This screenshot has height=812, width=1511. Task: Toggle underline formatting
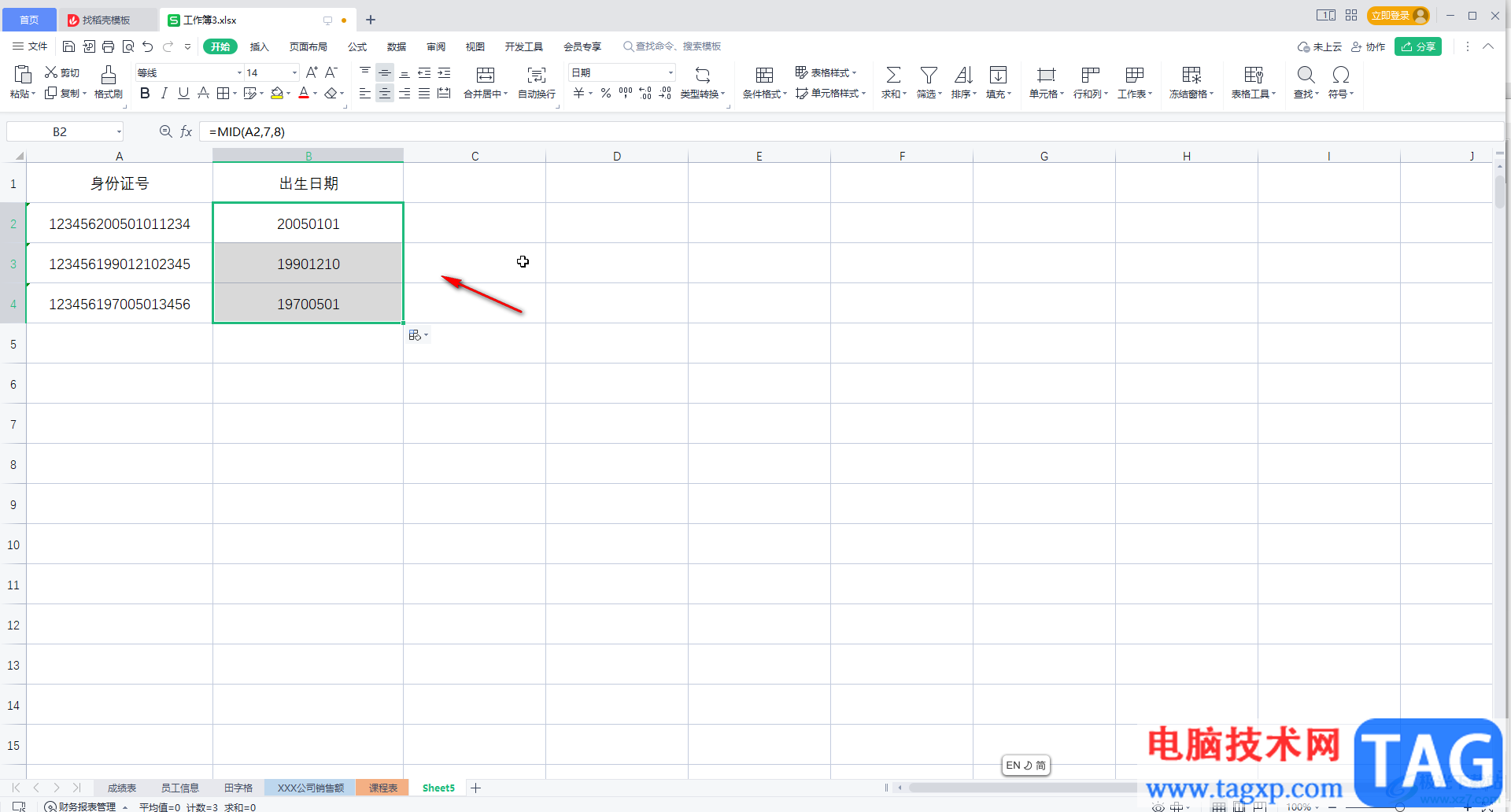(x=183, y=93)
